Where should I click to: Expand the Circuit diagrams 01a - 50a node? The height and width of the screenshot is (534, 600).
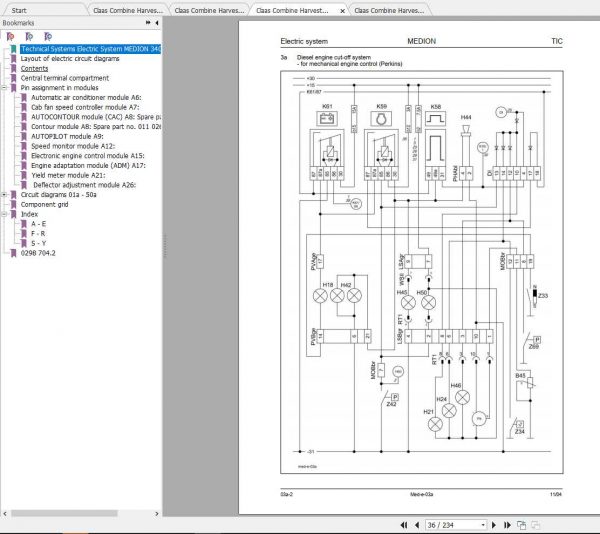click(4, 194)
